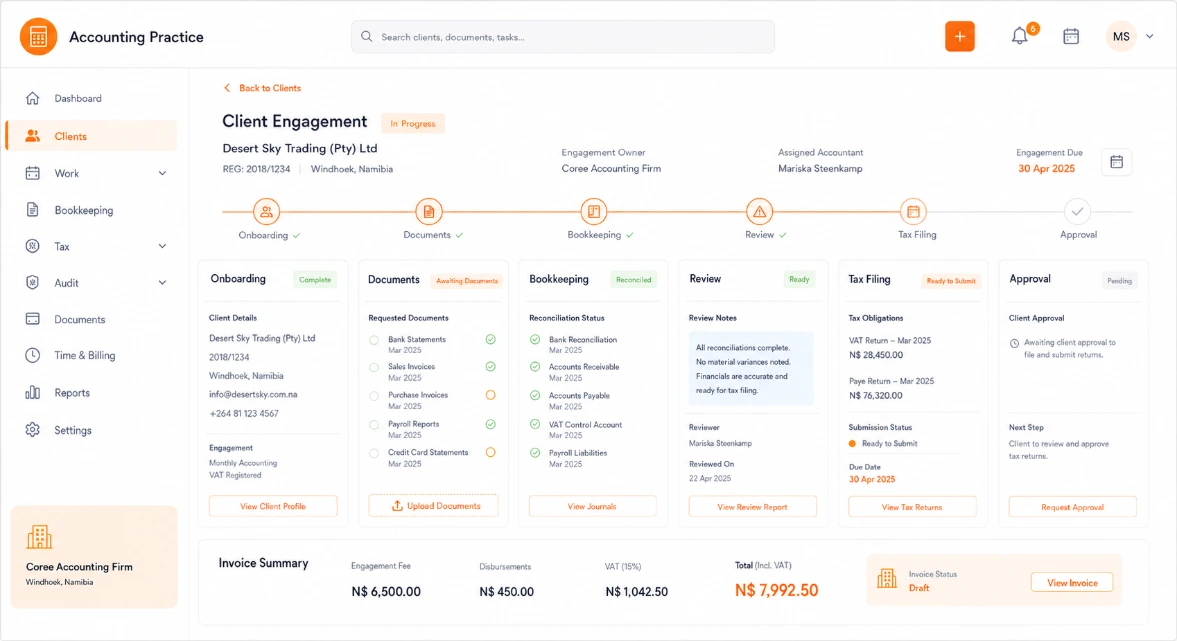Click the Awaiting Documents badge
The width and height of the screenshot is (1177, 641).
[467, 281]
